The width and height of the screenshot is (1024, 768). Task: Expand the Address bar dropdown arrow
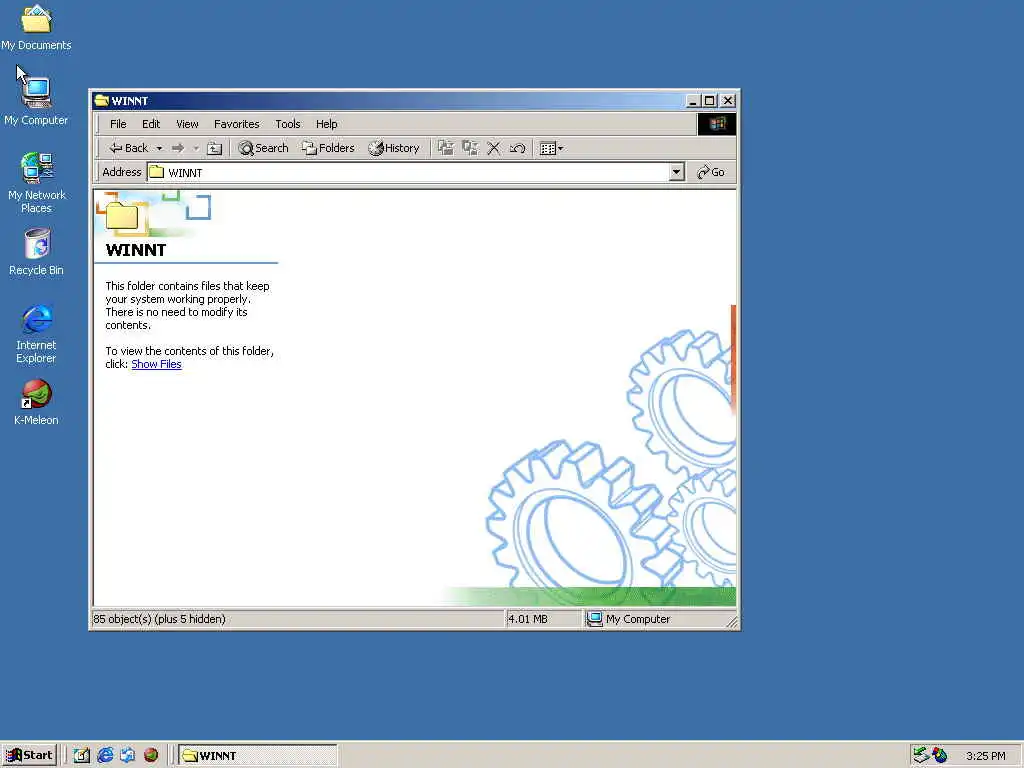pyautogui.click(x=677, y=172)
